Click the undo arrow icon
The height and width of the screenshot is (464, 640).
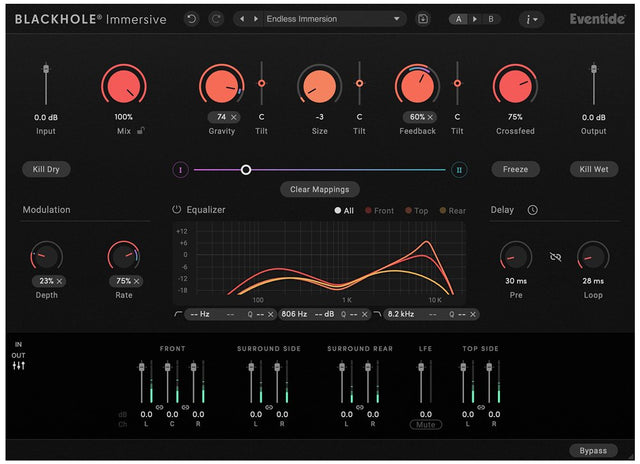(x=192, y=19)
